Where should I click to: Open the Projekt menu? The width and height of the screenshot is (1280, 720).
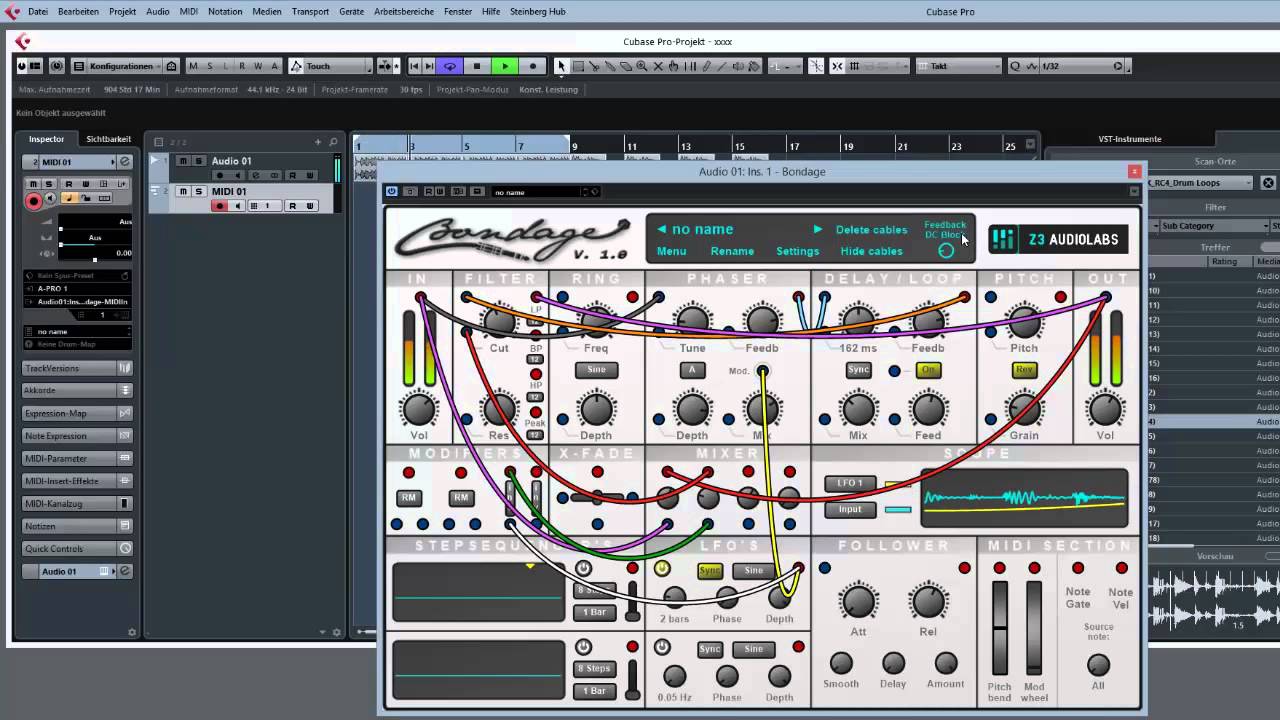tap(122, 11)
